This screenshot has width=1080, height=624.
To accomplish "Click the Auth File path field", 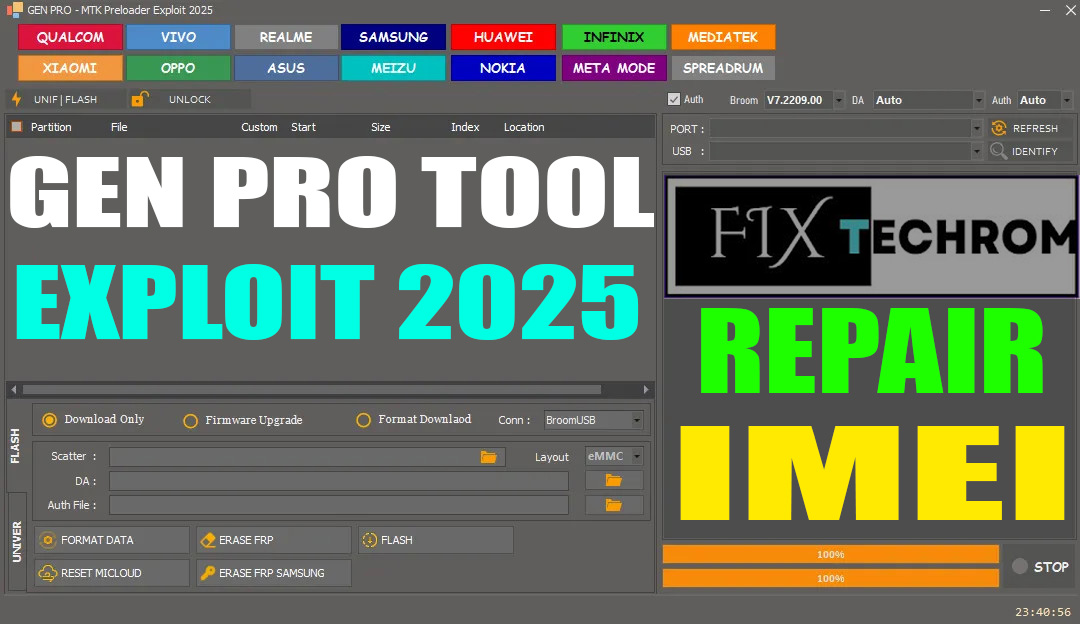I will pos(339,506).
